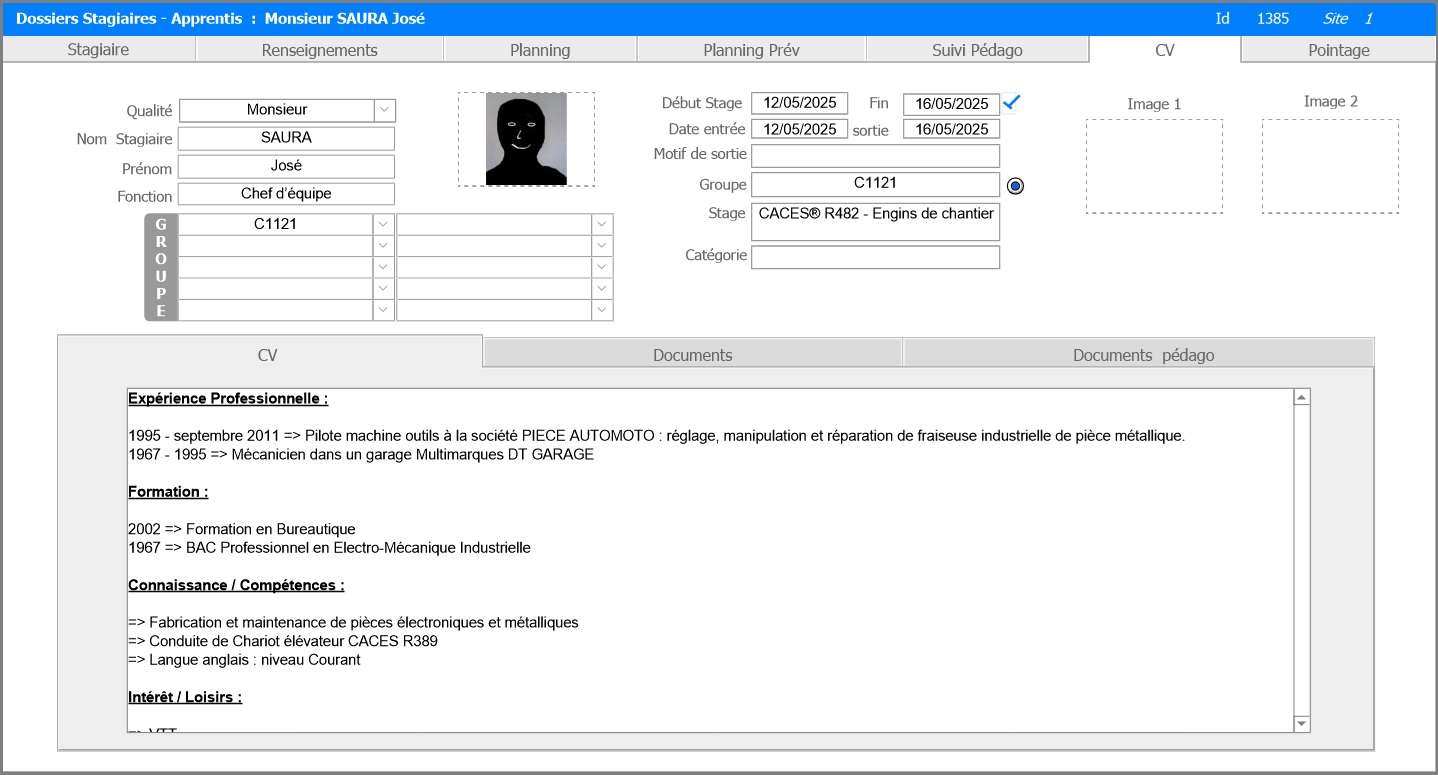Click the trainee profile photo

526,139
